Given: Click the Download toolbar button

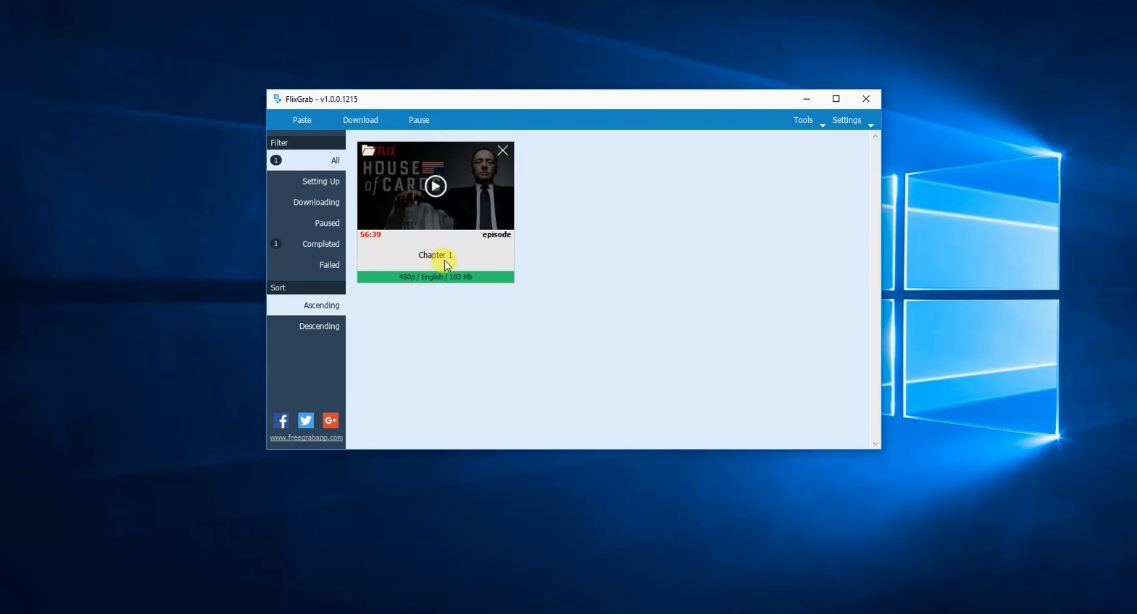Looking at the screenshot, I should click(360, 120).
